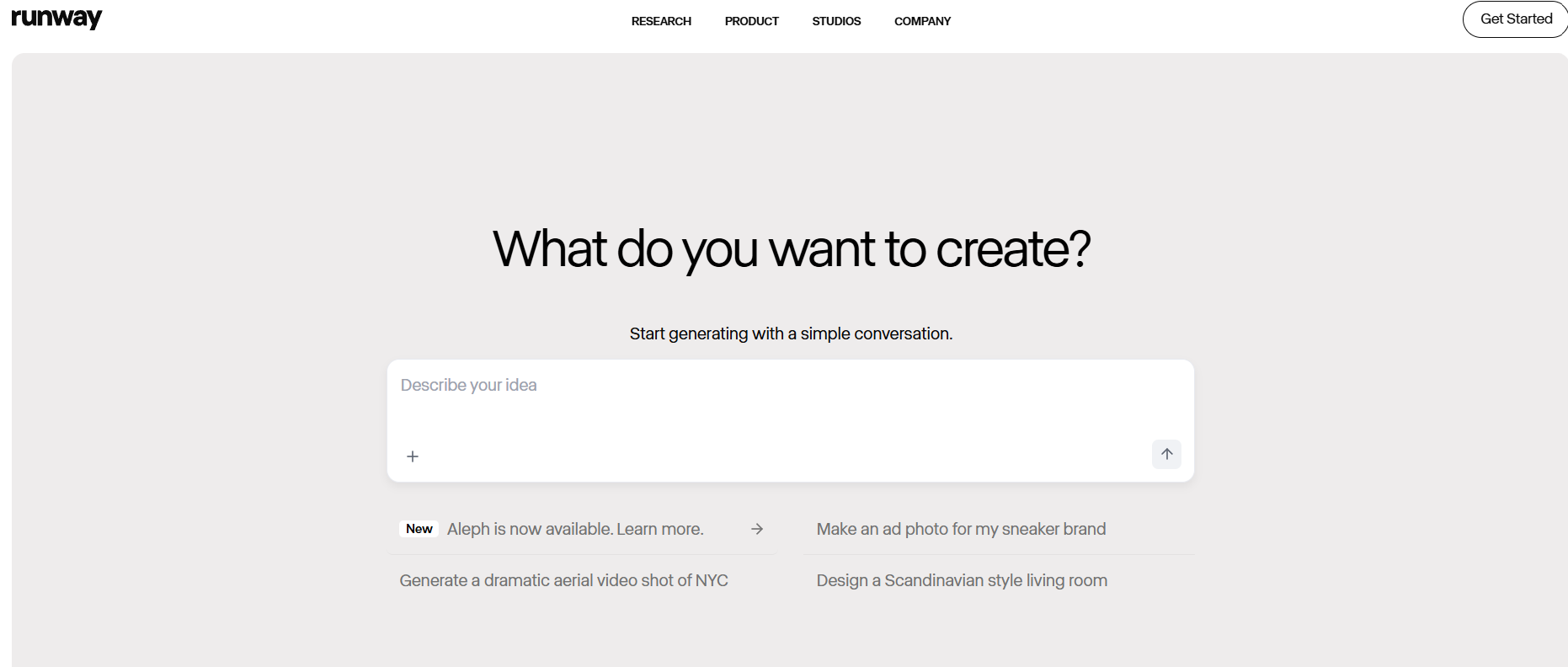
Task: Open the PRODUCT menu
Action: tap(751, 21)
